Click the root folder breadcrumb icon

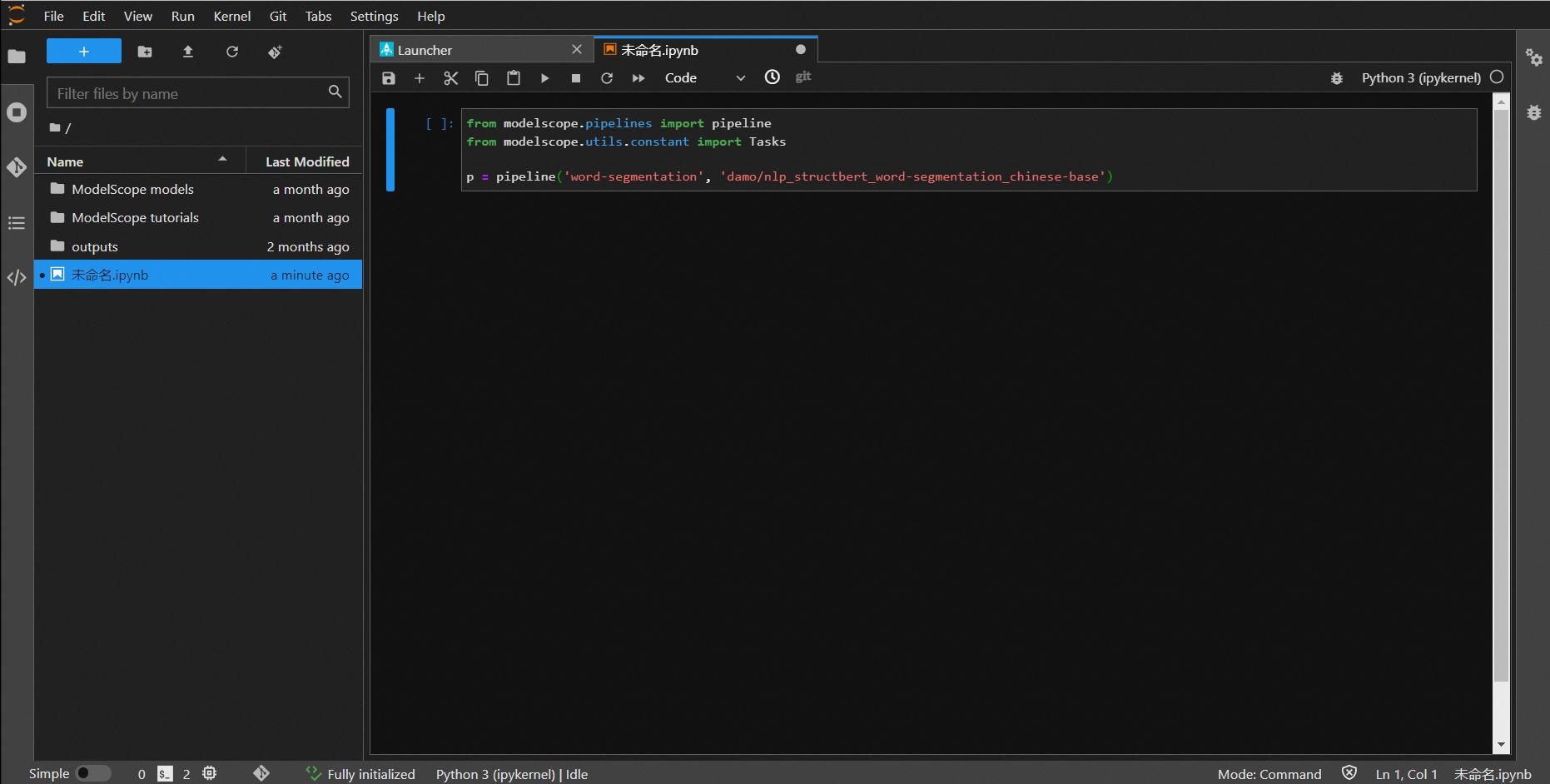[x=55, y=127]
